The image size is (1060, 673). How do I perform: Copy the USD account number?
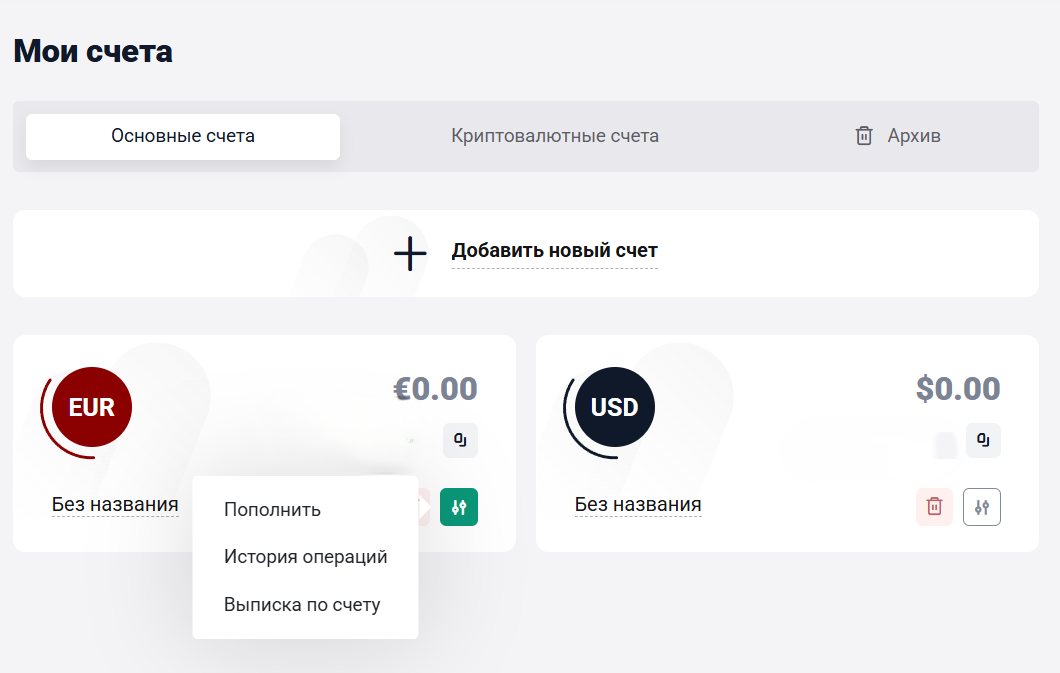pos(983,440)
